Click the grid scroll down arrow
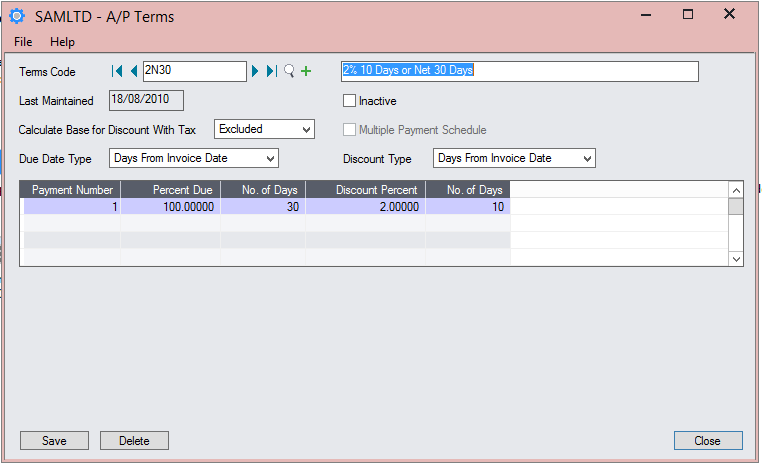Screen dimensions: 762x463 [x=736, y=259]
